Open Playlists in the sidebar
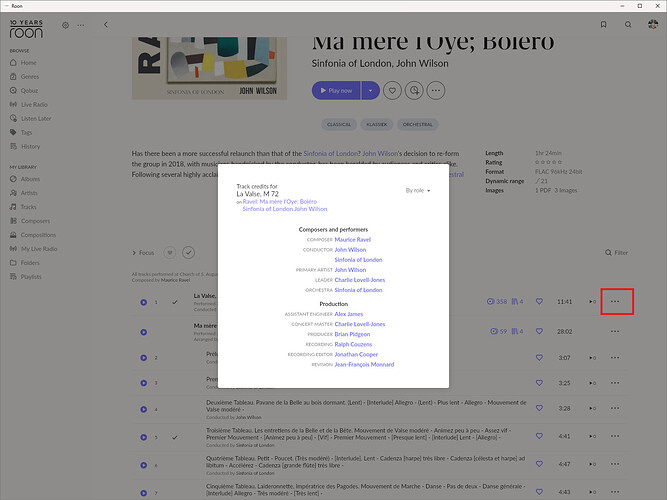 pyautogui.click(x=26, y=277)
